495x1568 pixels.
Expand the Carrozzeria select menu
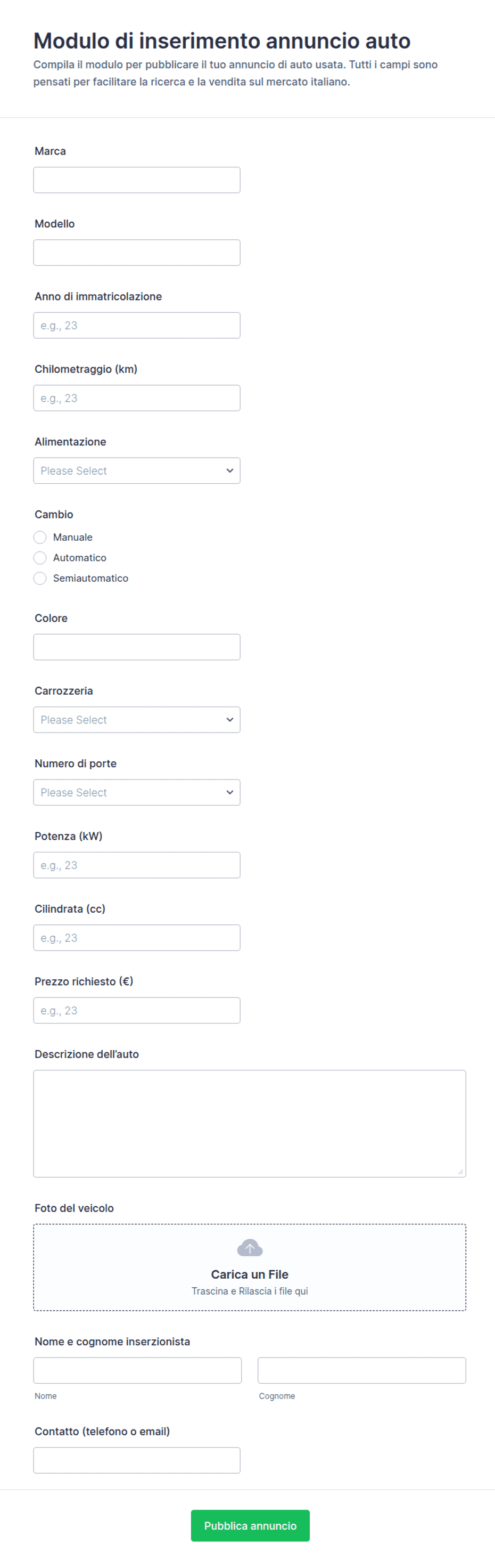point(137,719)
